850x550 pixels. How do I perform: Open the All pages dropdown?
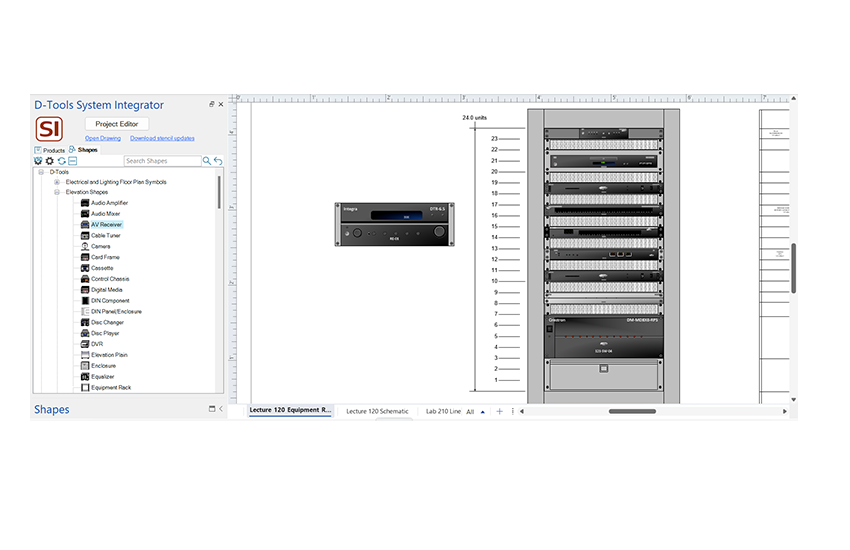click(x=475, y=412)
